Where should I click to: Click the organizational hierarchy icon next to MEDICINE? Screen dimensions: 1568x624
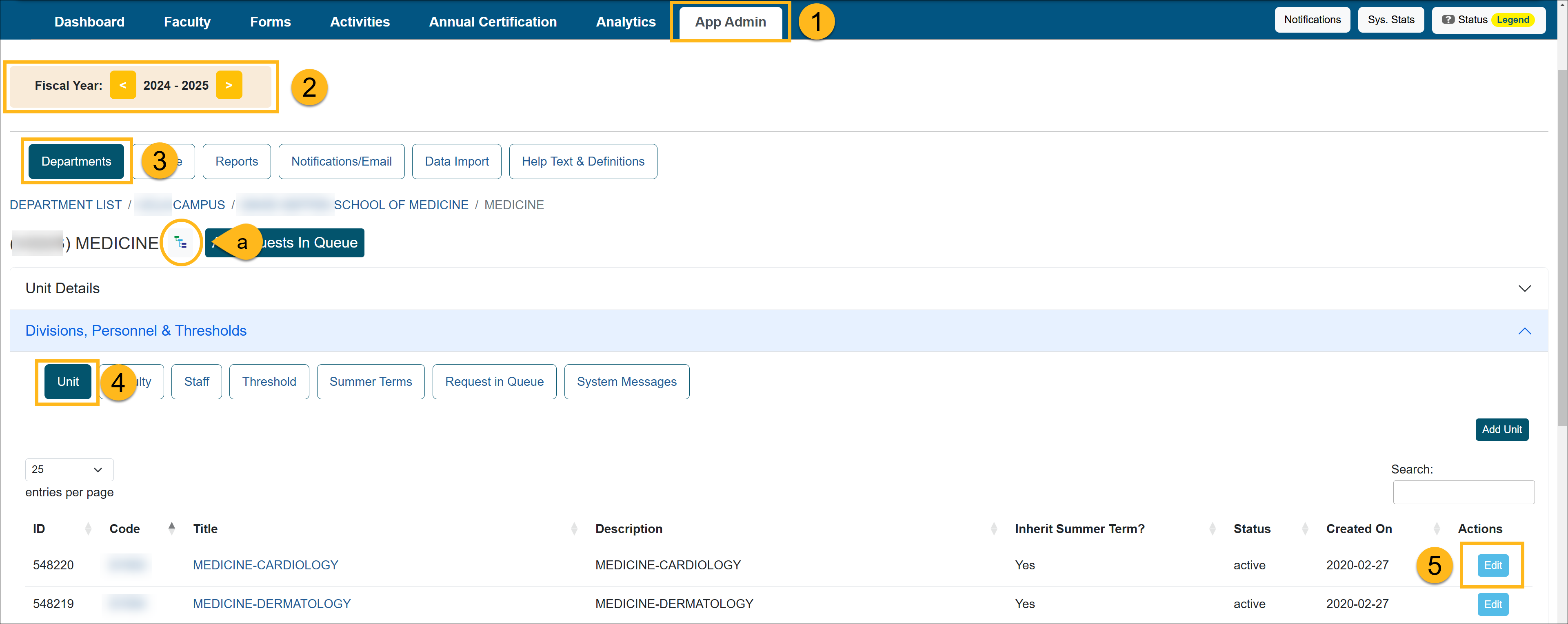181,242
